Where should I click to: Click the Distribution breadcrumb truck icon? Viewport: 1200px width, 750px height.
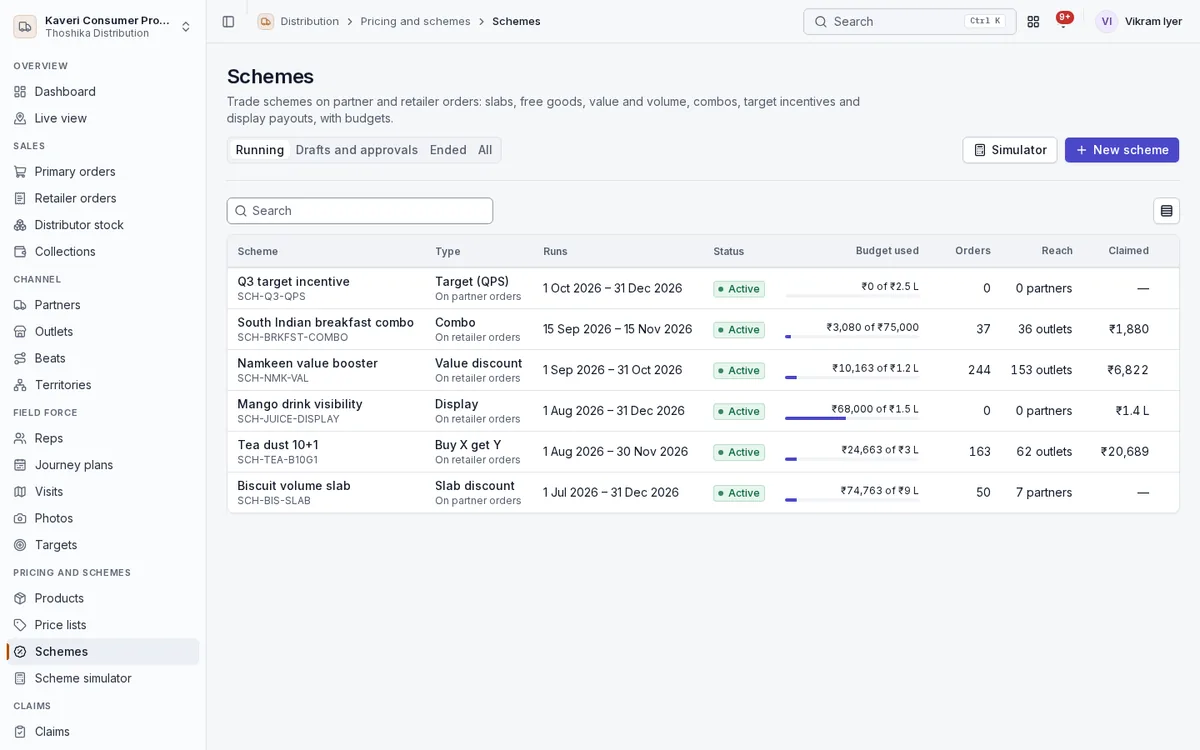point(265,21)
